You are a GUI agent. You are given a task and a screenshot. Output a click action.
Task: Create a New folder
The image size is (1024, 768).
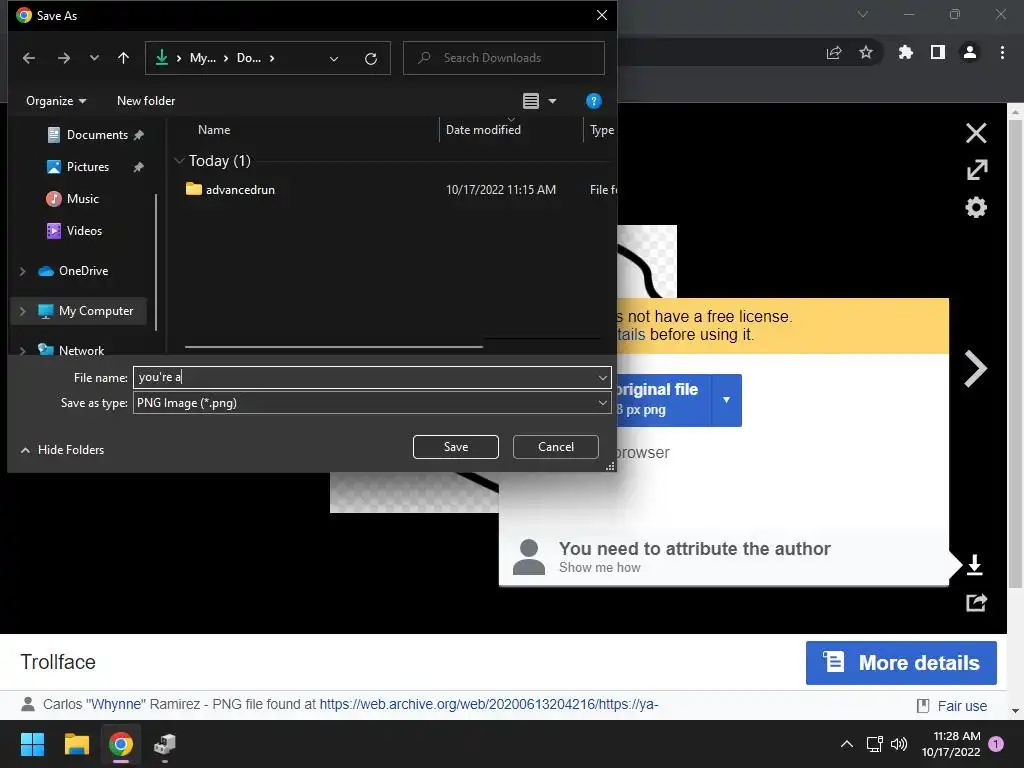pos(146,101)
